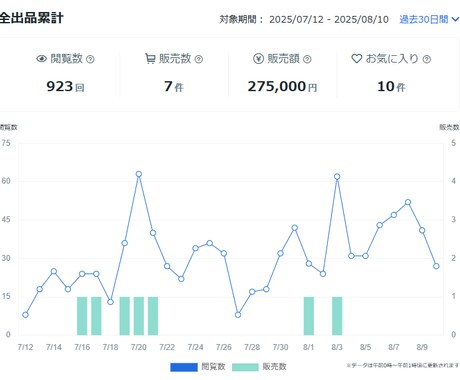Click the eye icon beside 閲覧数

click(42, 59)
